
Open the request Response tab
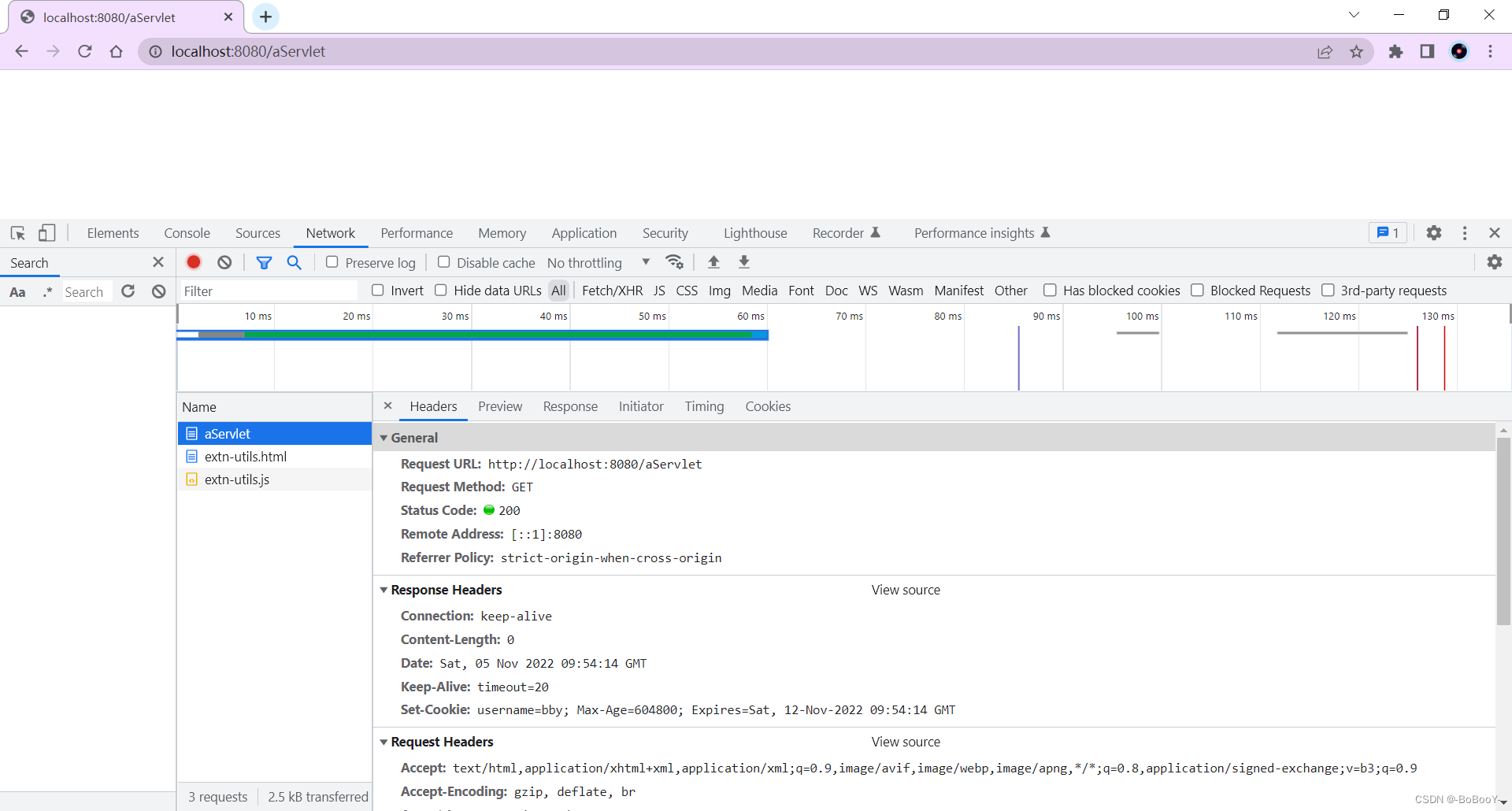coord(570,406)
